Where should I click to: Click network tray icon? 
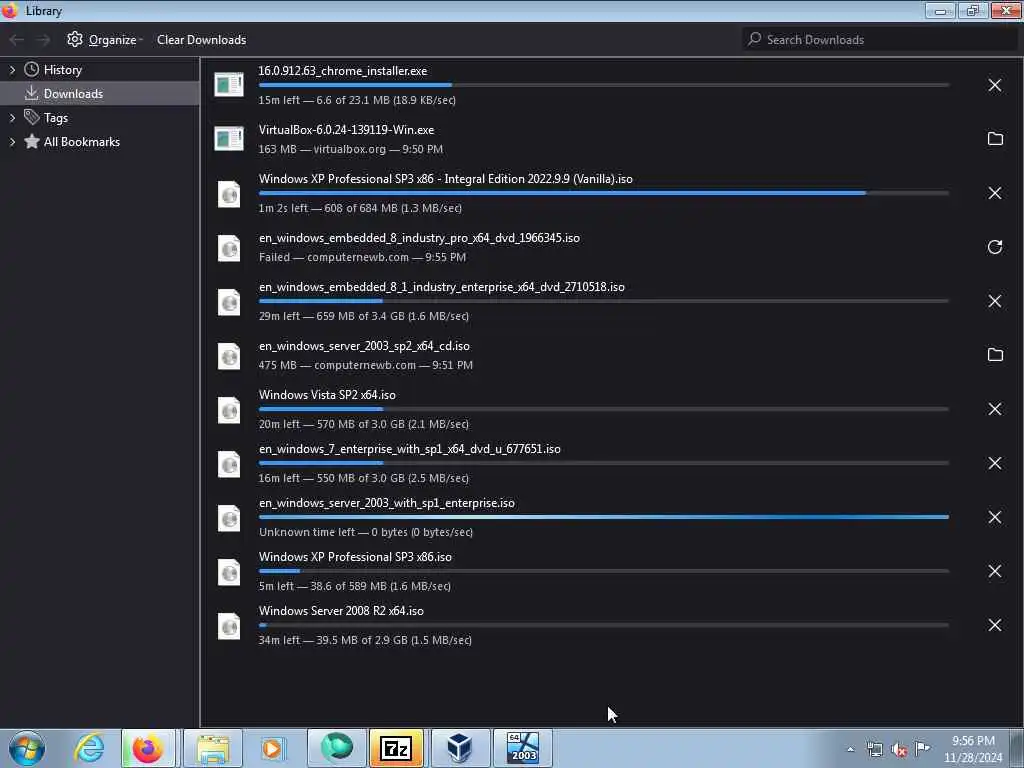click(875, 750)
